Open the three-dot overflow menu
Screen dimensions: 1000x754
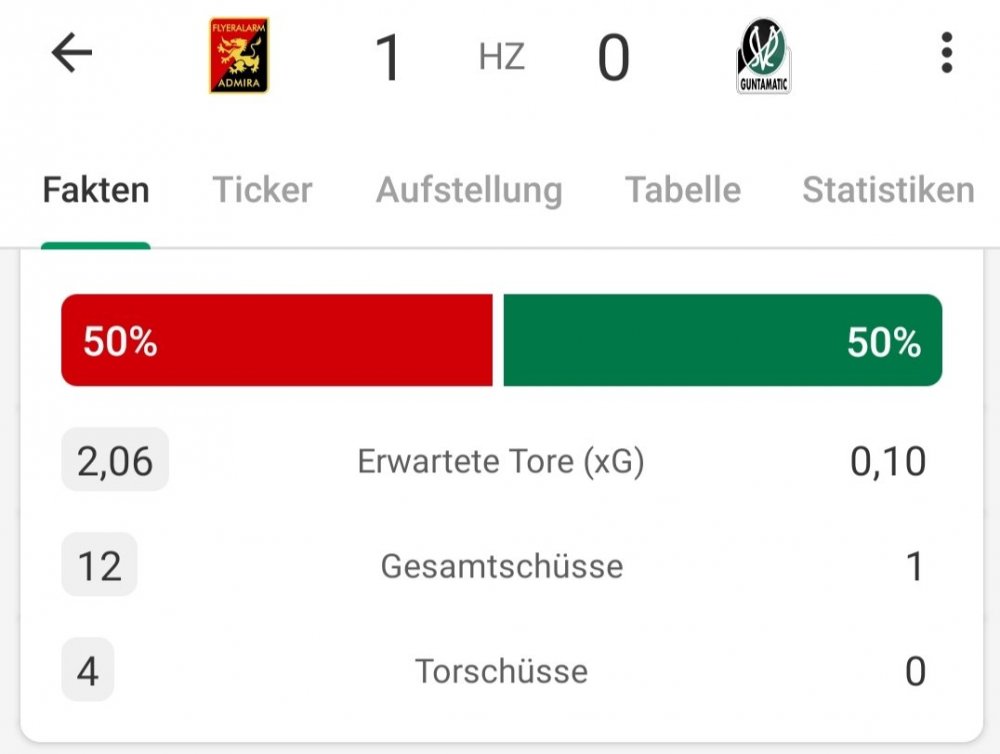click(x=946, y=53)
